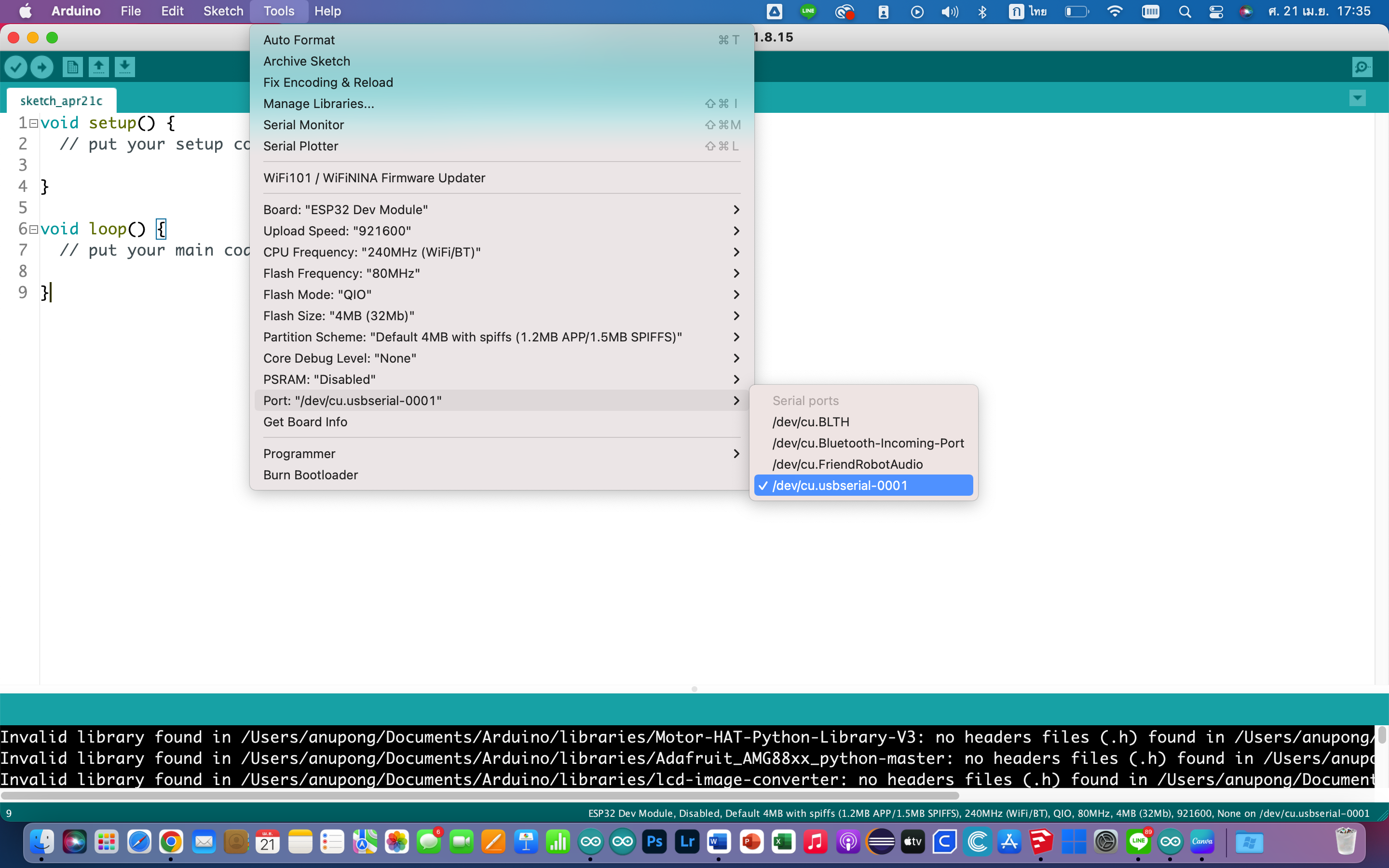The width and height of the screenshot is (1389, 868).
Task: Click Get Board Info
Action: [x=501, y=422]
